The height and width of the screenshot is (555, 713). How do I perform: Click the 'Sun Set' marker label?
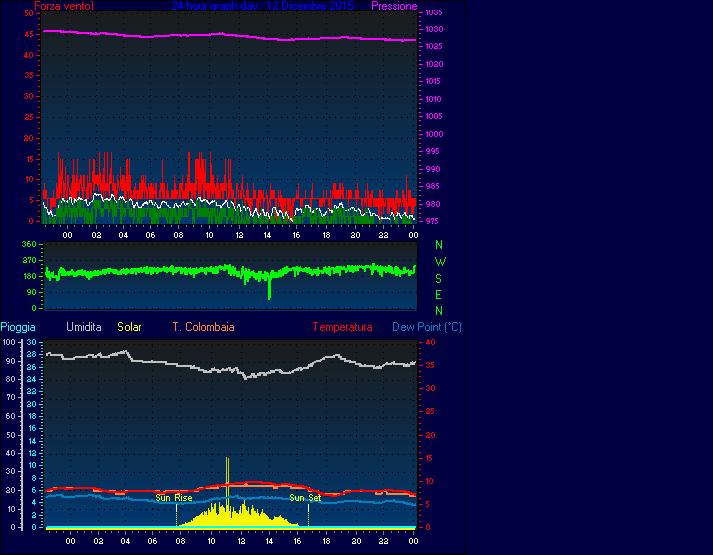305,498
